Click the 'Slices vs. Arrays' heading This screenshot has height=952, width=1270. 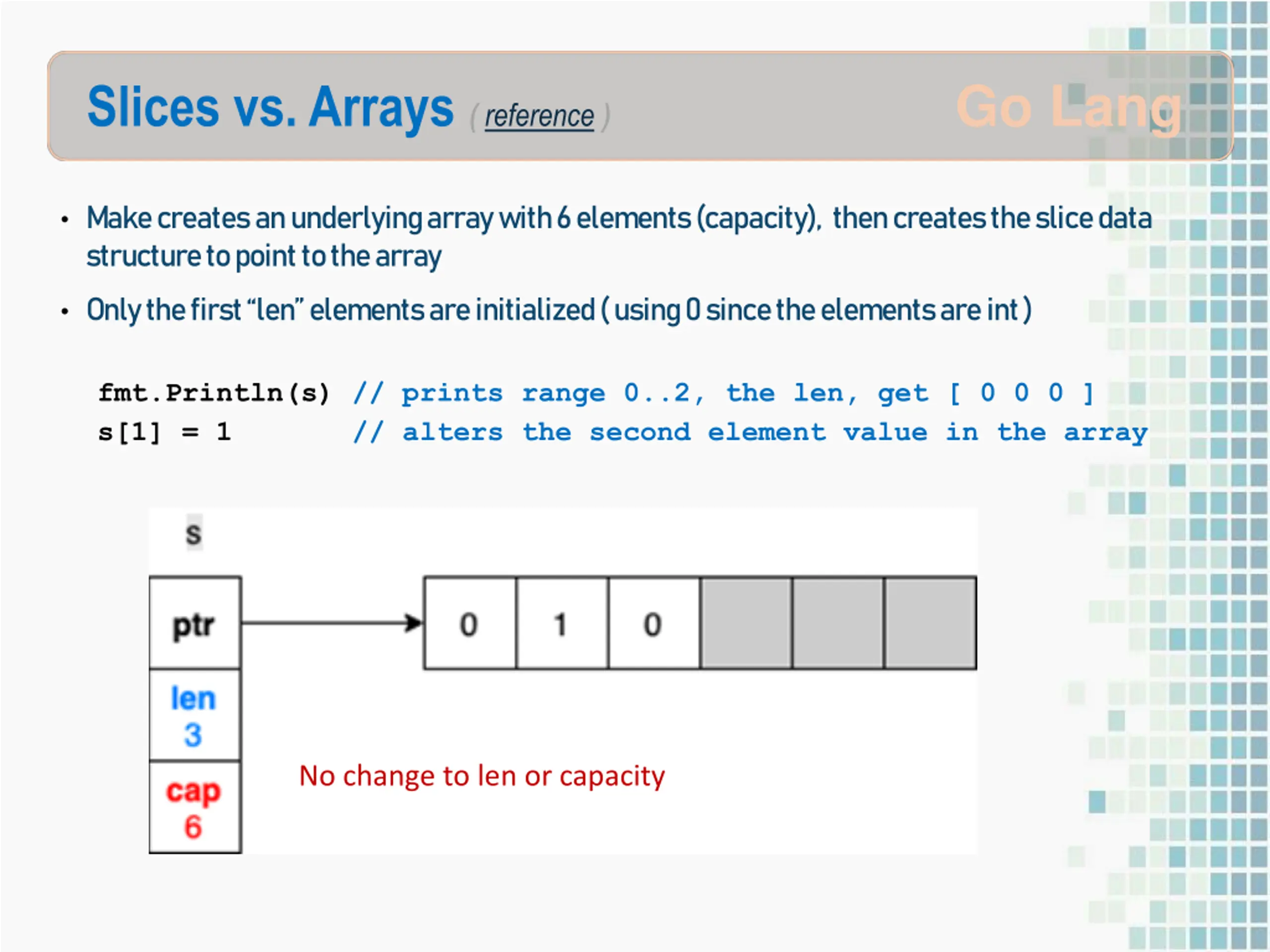point(270,107)
